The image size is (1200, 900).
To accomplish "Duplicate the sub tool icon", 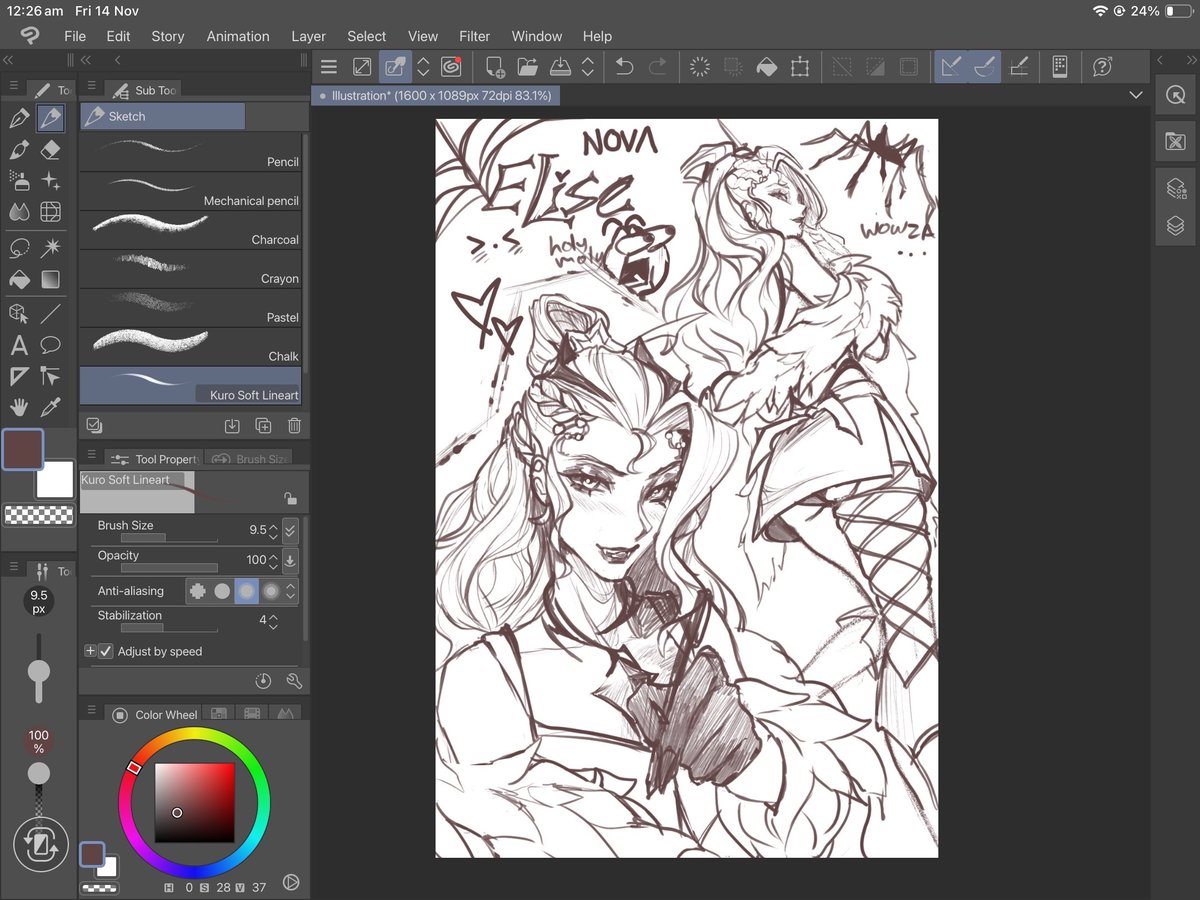I will [263, 425].
